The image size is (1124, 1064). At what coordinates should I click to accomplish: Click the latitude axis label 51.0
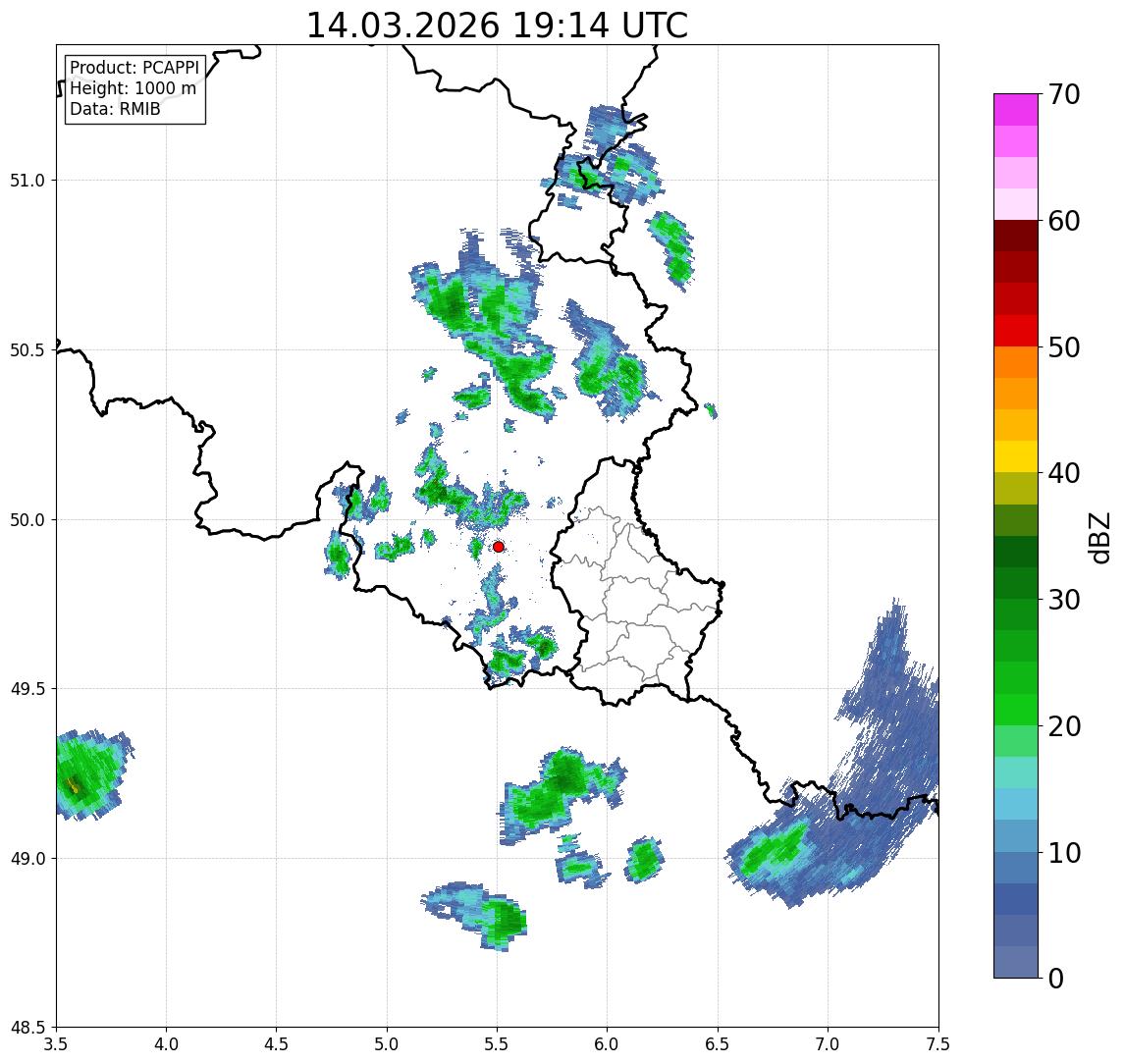[27, 181]
